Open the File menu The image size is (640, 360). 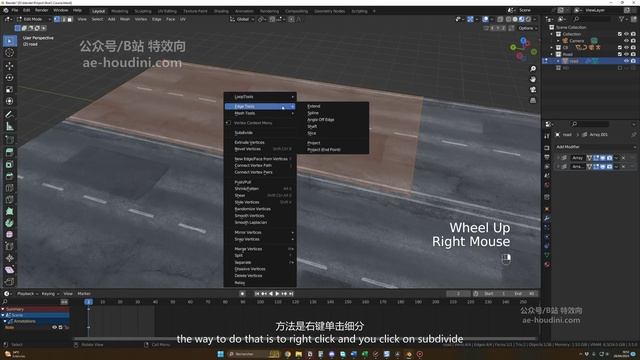pyautogui.click(x=15, y=10)
